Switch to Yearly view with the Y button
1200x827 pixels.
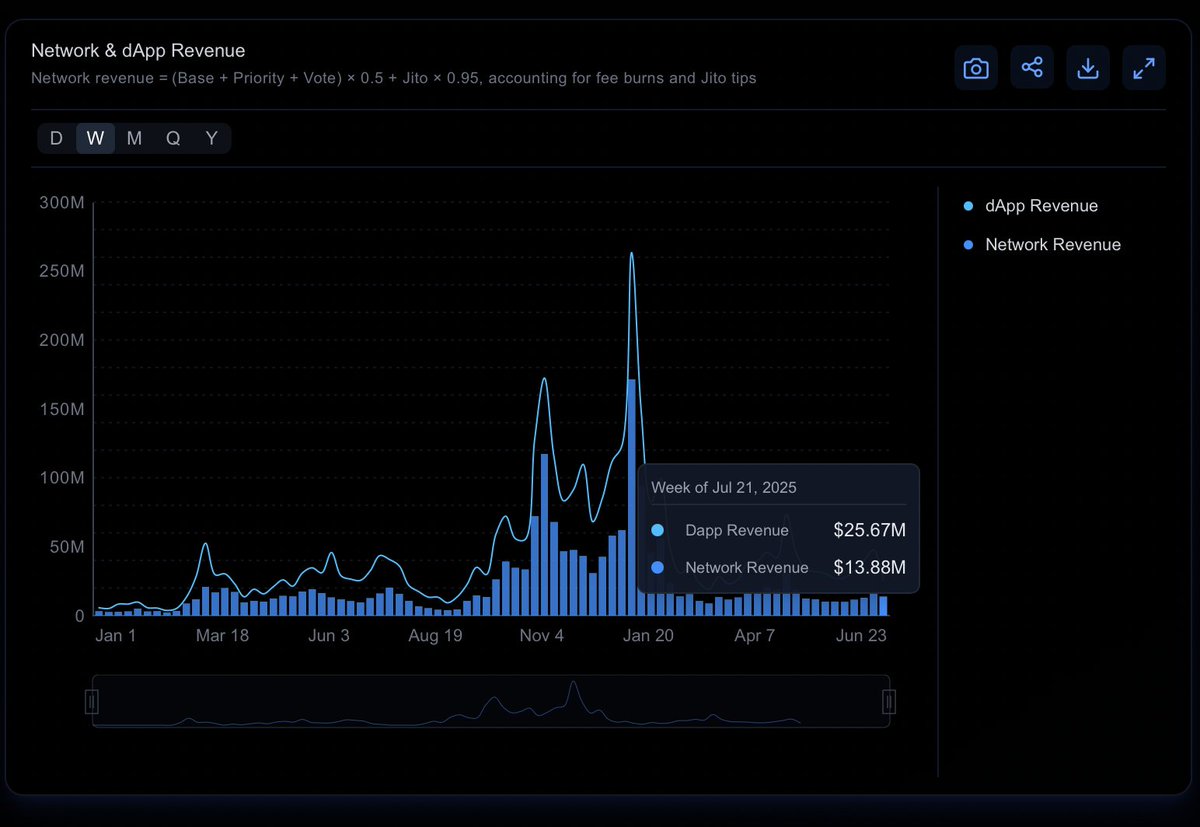(x=211, y=138)
